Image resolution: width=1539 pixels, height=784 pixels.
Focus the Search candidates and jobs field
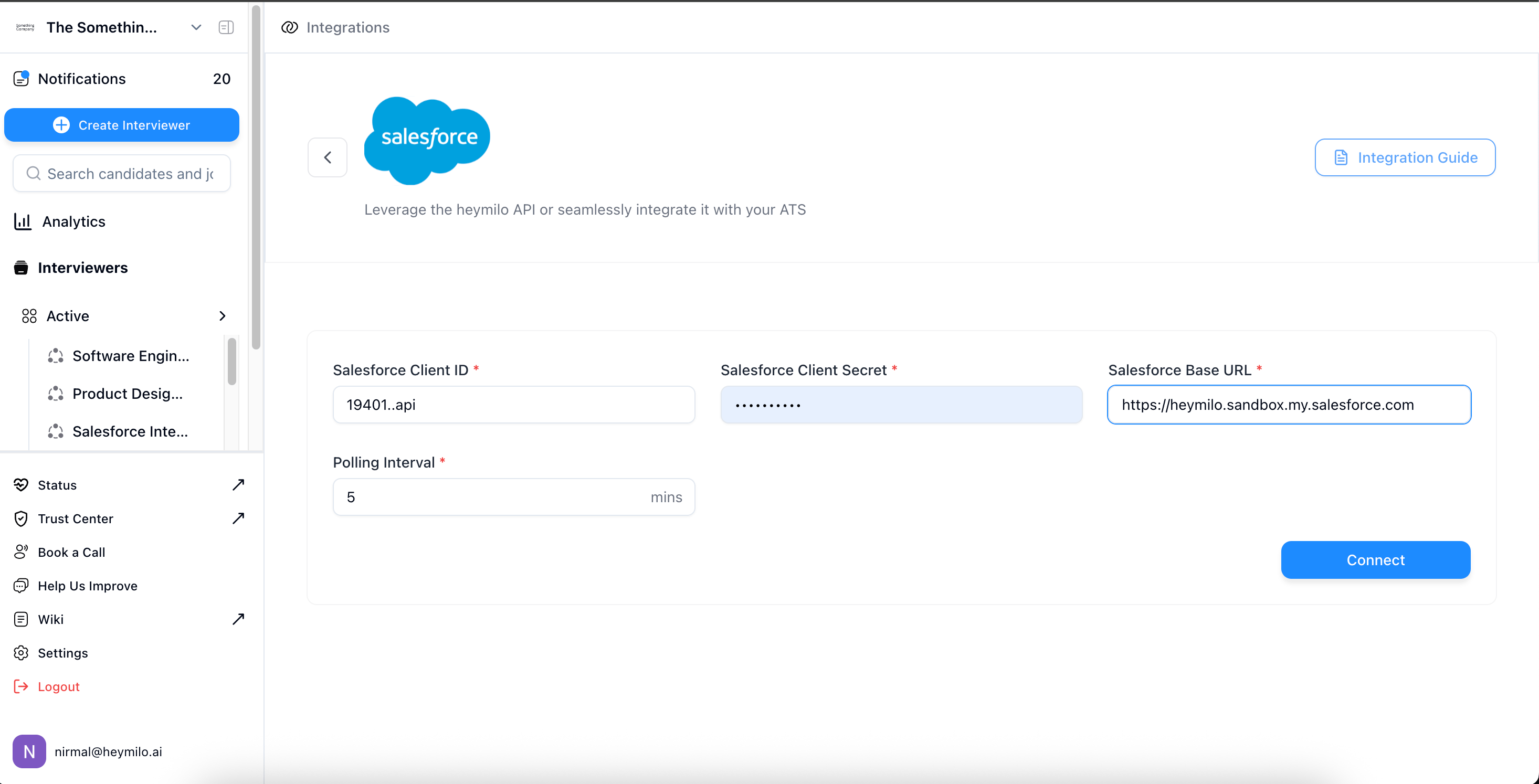pyautogui.click(x=122, y=174)
